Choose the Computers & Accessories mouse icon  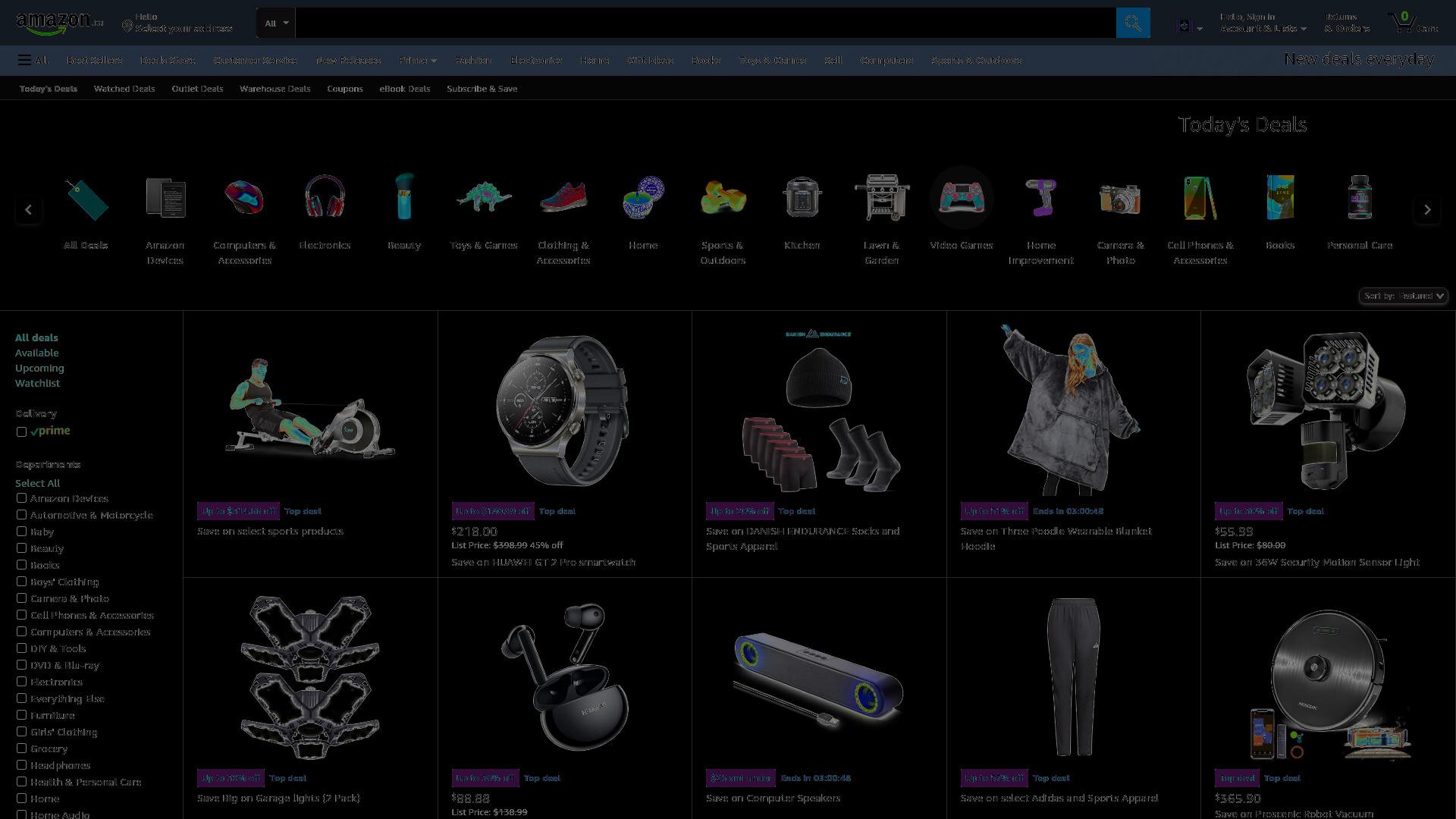pos(244,198)
